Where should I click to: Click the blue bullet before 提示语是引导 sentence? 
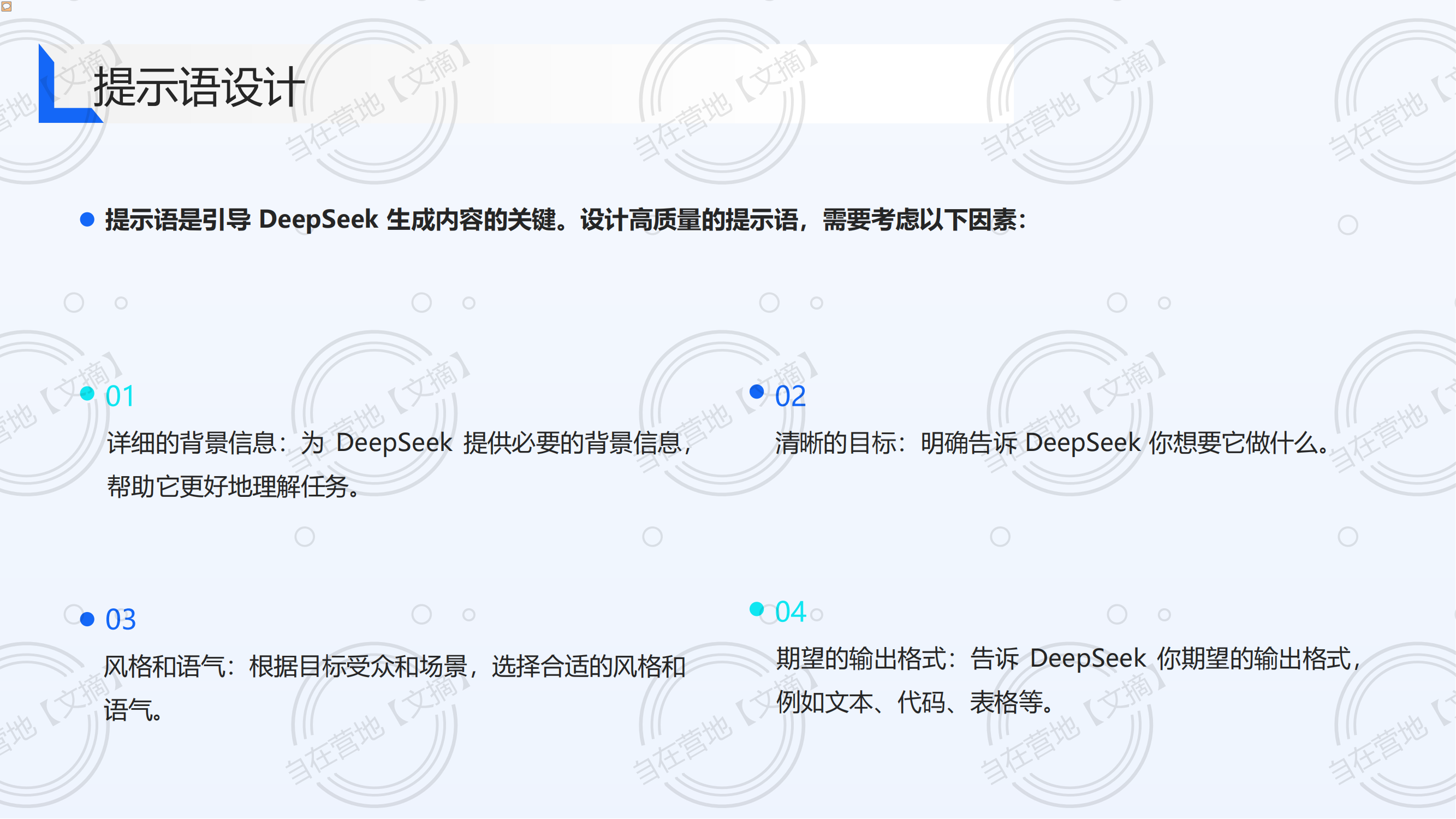pyautogui.click(x=87, y=219)
